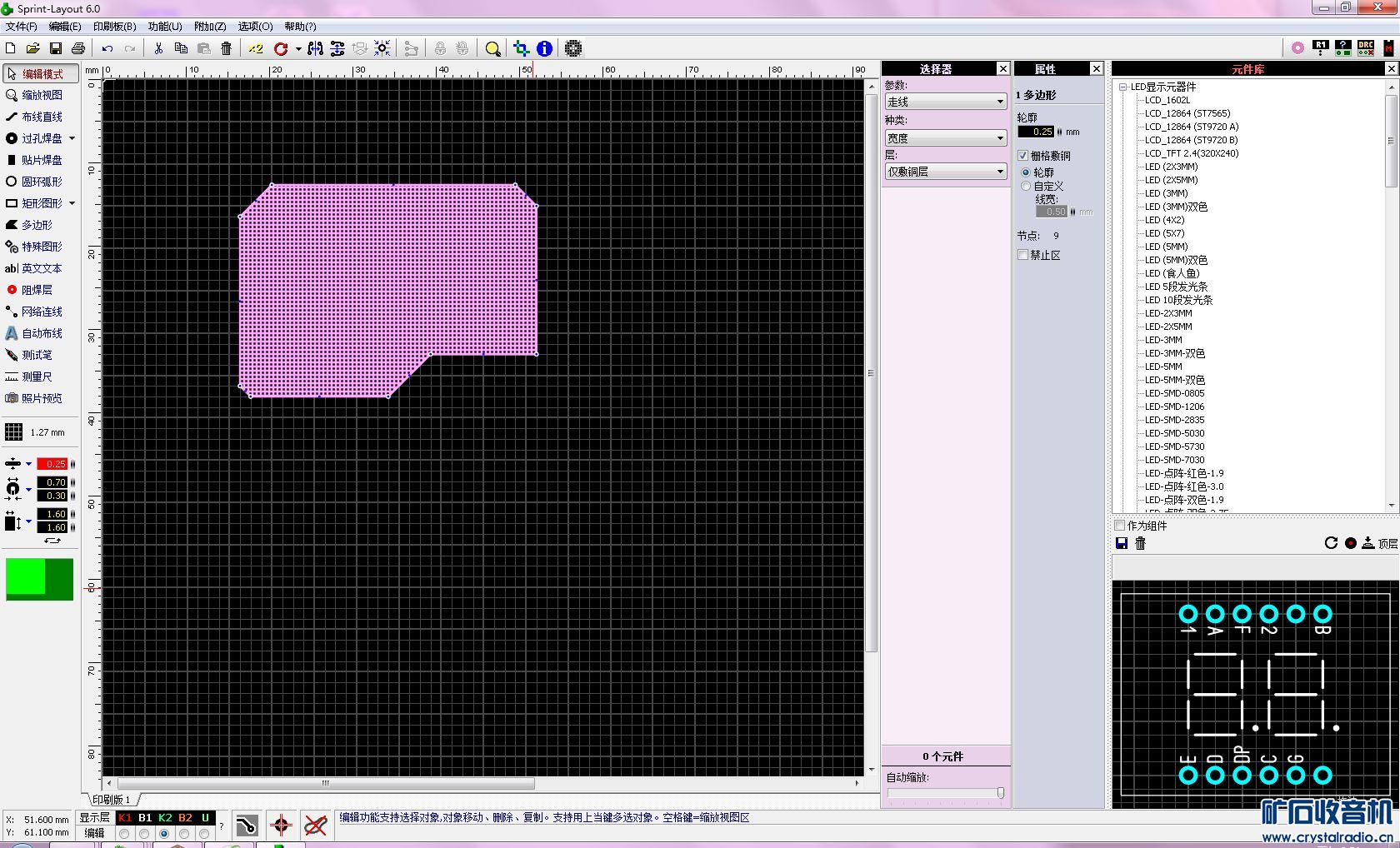Screen dimensions: 1400x848
Task: Click the save floppy disk icon
Action: (x=56, y=48)
